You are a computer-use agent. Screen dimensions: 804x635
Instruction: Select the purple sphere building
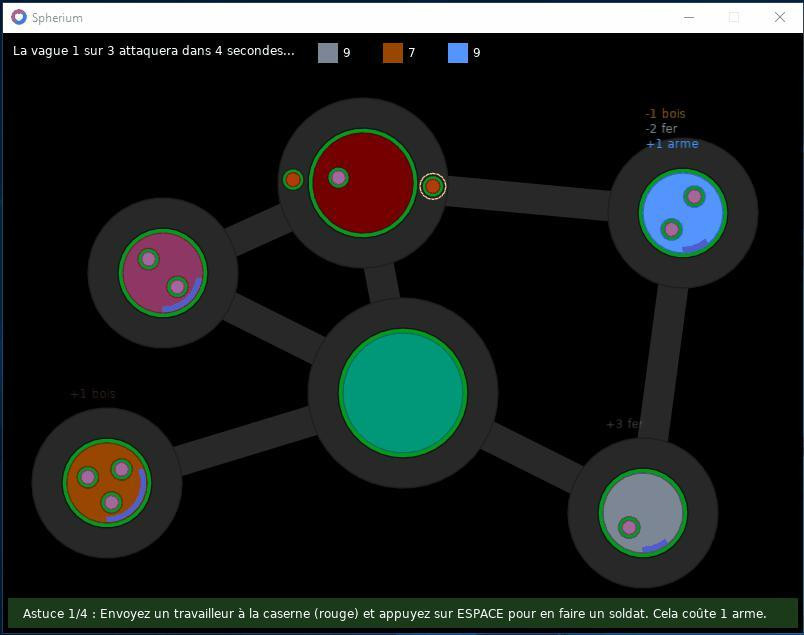tap(163, 273)
